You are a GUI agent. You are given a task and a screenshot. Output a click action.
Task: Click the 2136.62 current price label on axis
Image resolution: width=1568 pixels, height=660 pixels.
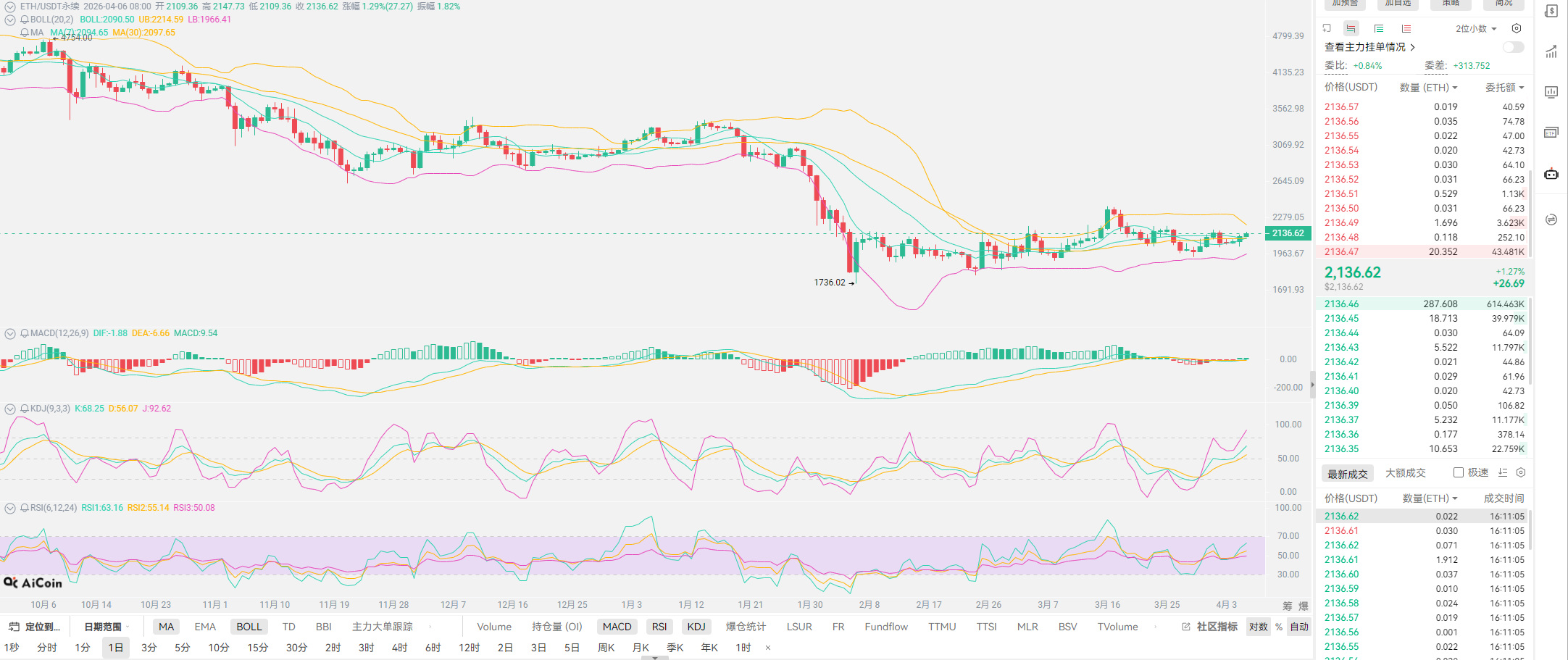click(1288, 233)
